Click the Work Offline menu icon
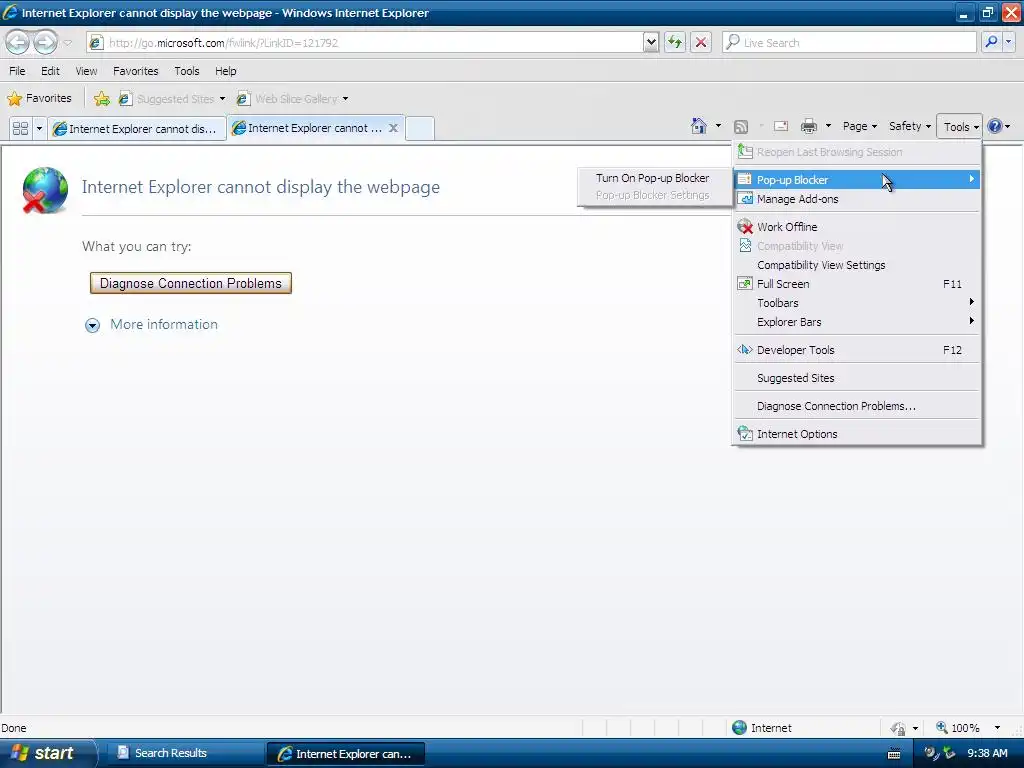Image resolution: width=1024 pixels, height=768 pixels. [745, 227]
